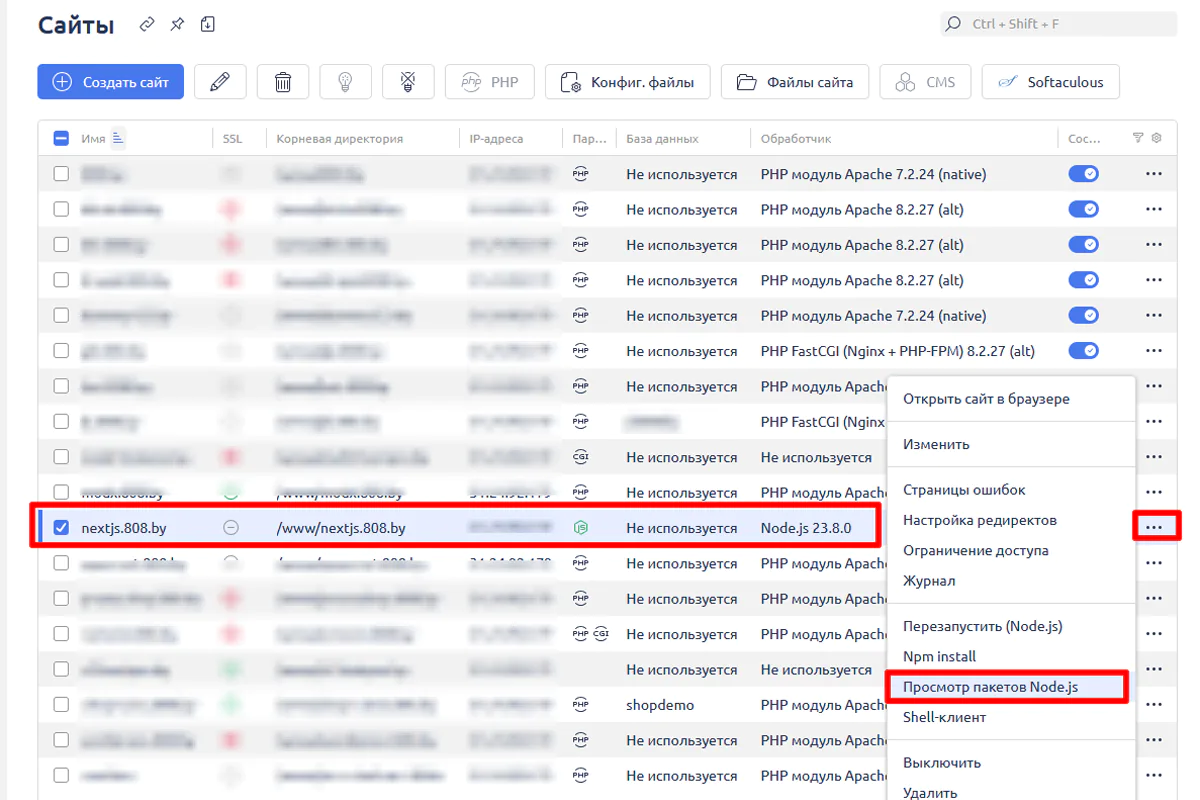Click the PHP icon in the shopdemo row
This screenshot has width=1200, height=800.
580,705
